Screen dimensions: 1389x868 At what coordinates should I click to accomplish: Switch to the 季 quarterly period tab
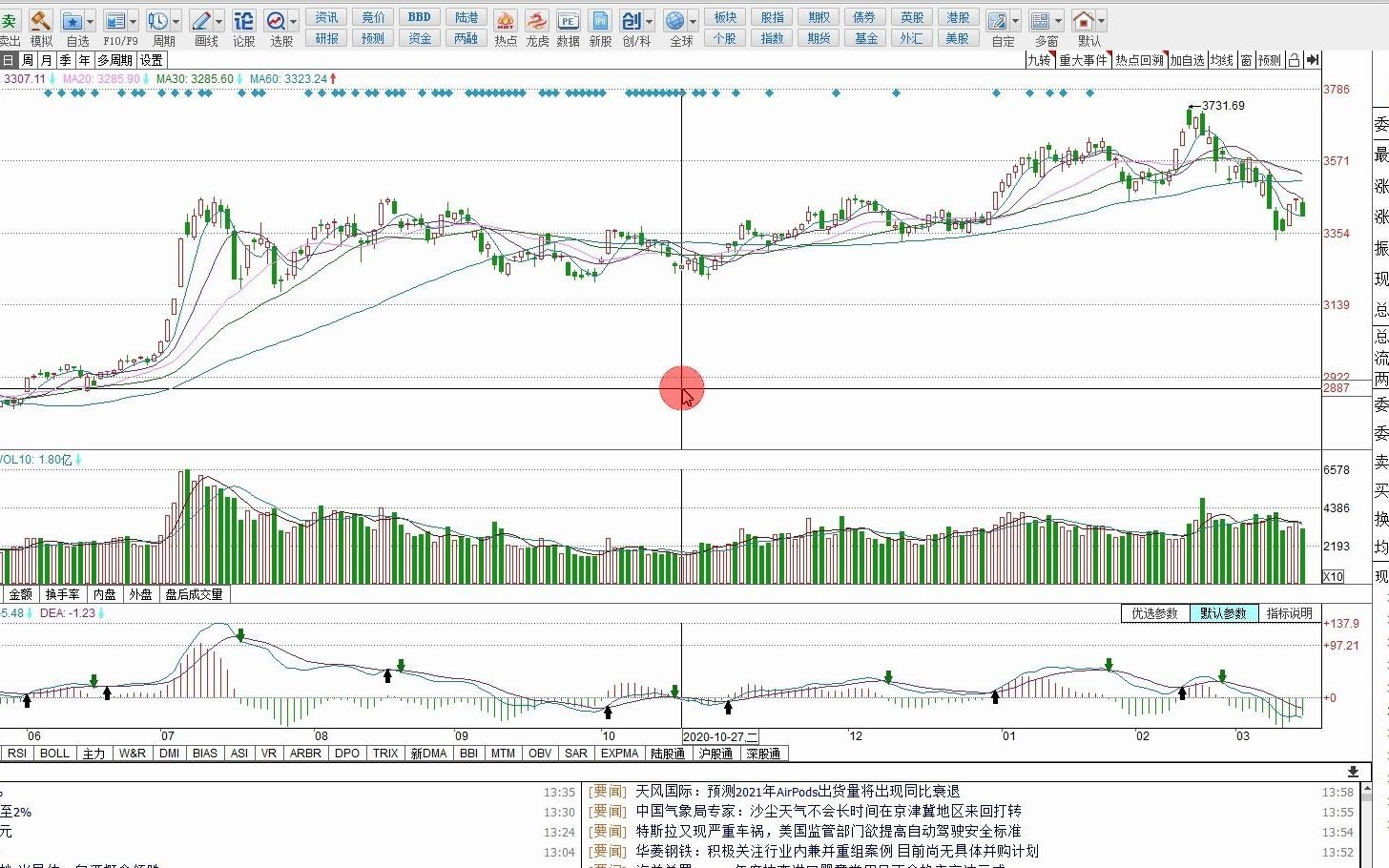coord(66,60)
